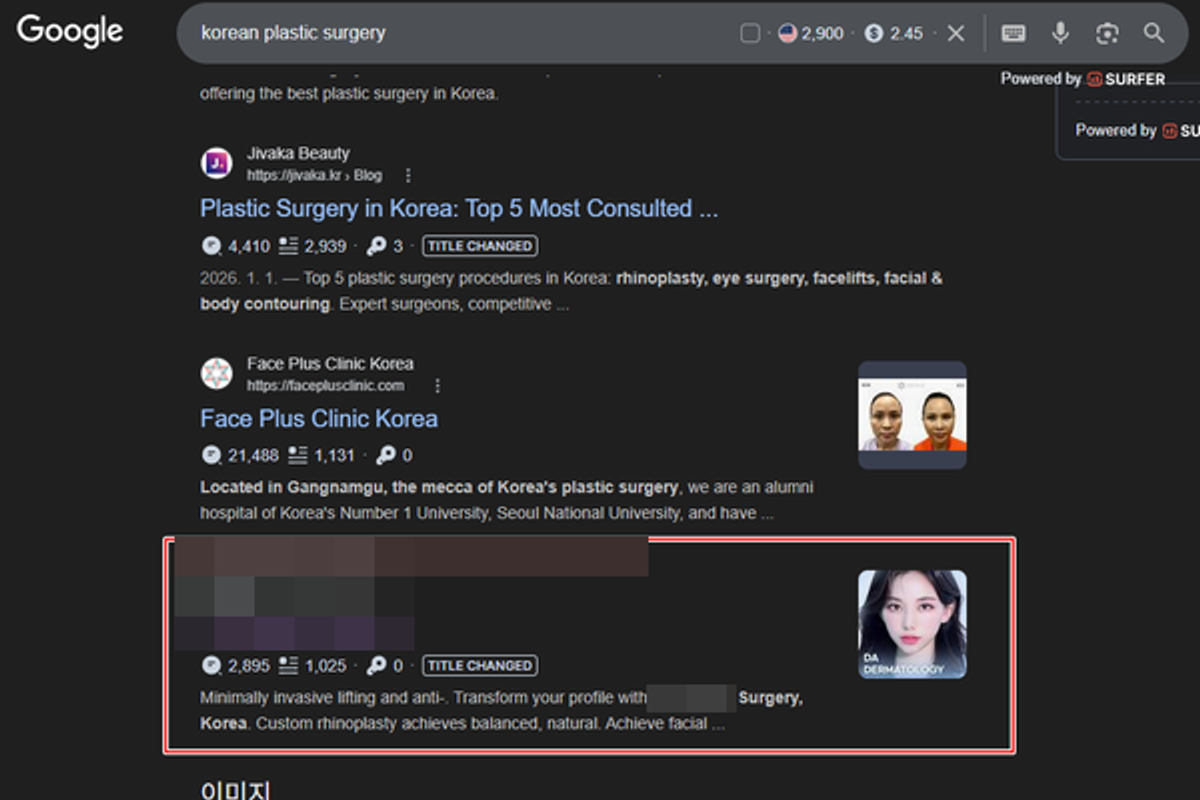This screenshot has height=800, width=1200.
Task: Click the Surfer logo in 'Powered by SURFER'
Action: click(1126, 79)
